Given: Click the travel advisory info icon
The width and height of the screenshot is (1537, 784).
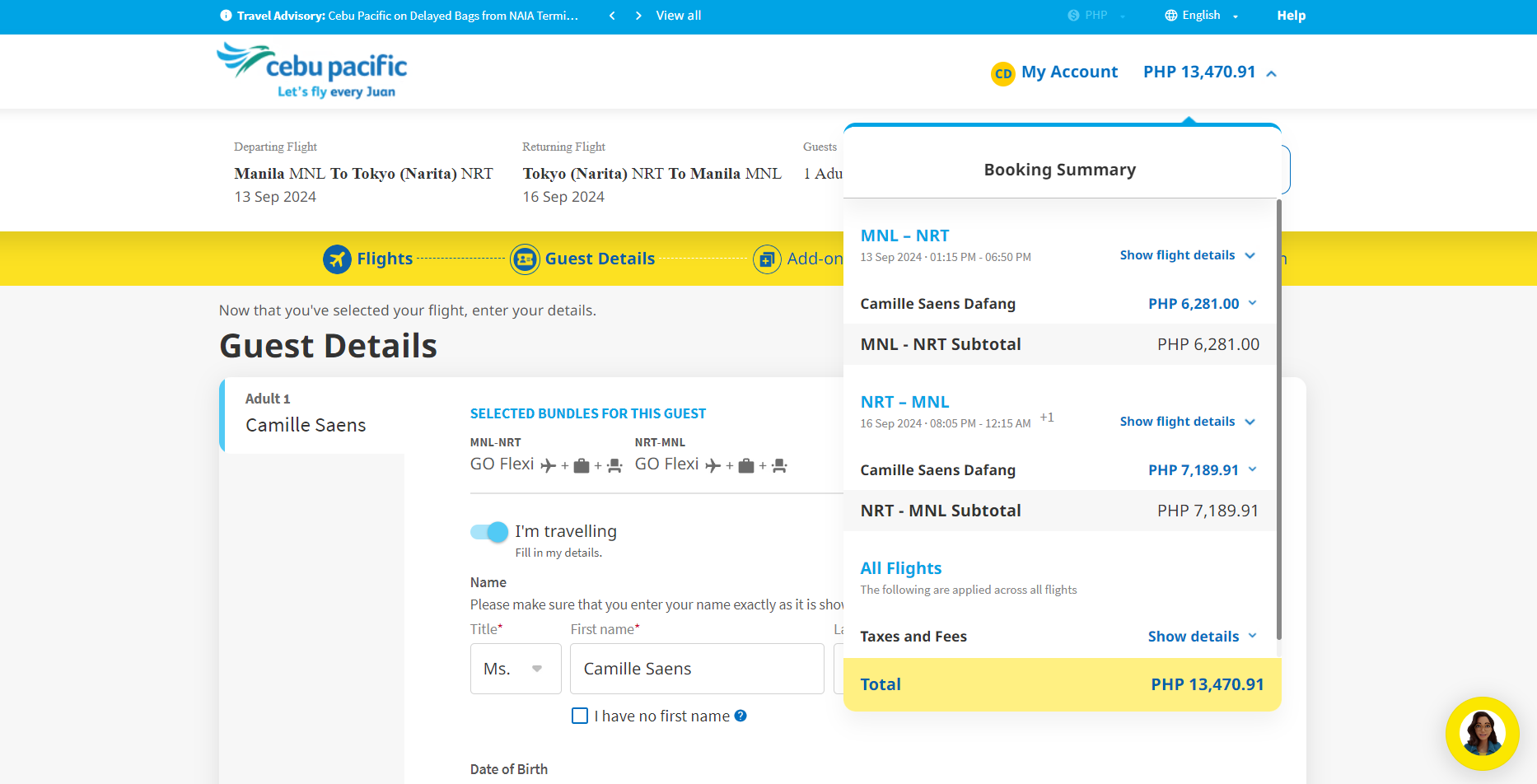Looking at the screenshot, I should click(x=226, y=16).
